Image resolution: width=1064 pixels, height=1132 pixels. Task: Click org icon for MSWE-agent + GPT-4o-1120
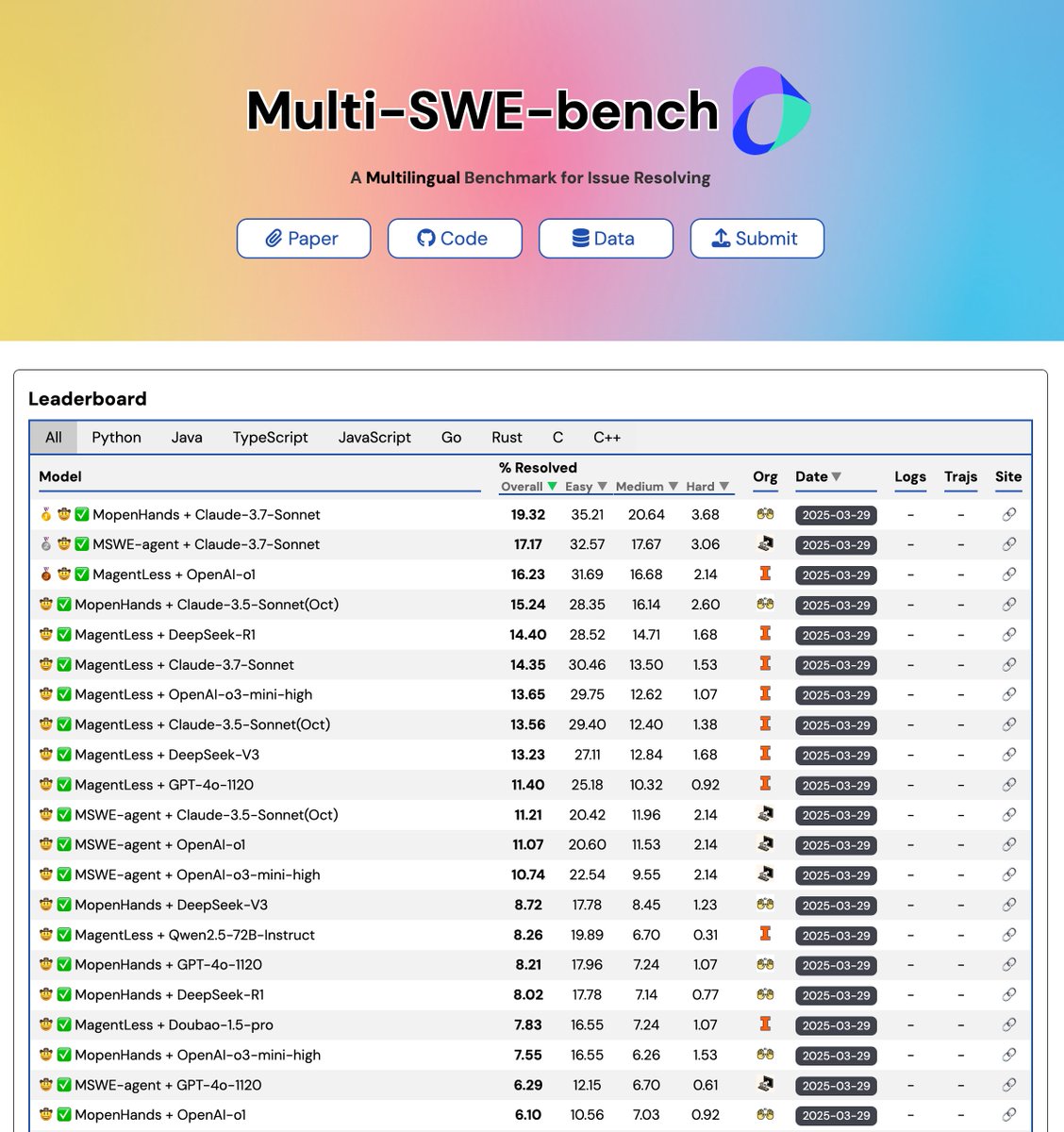point(765,1085)
